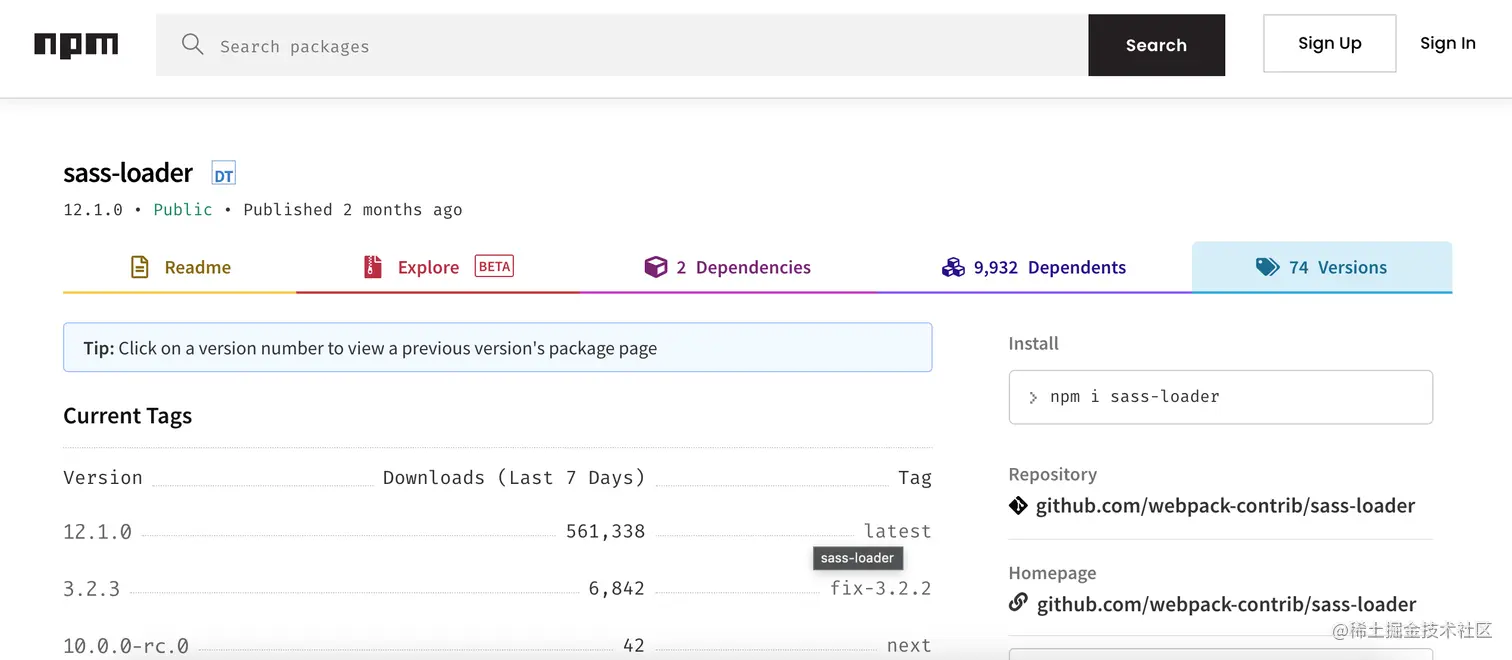Select version 3.2.3 in Current Tags

pos(92,588)
